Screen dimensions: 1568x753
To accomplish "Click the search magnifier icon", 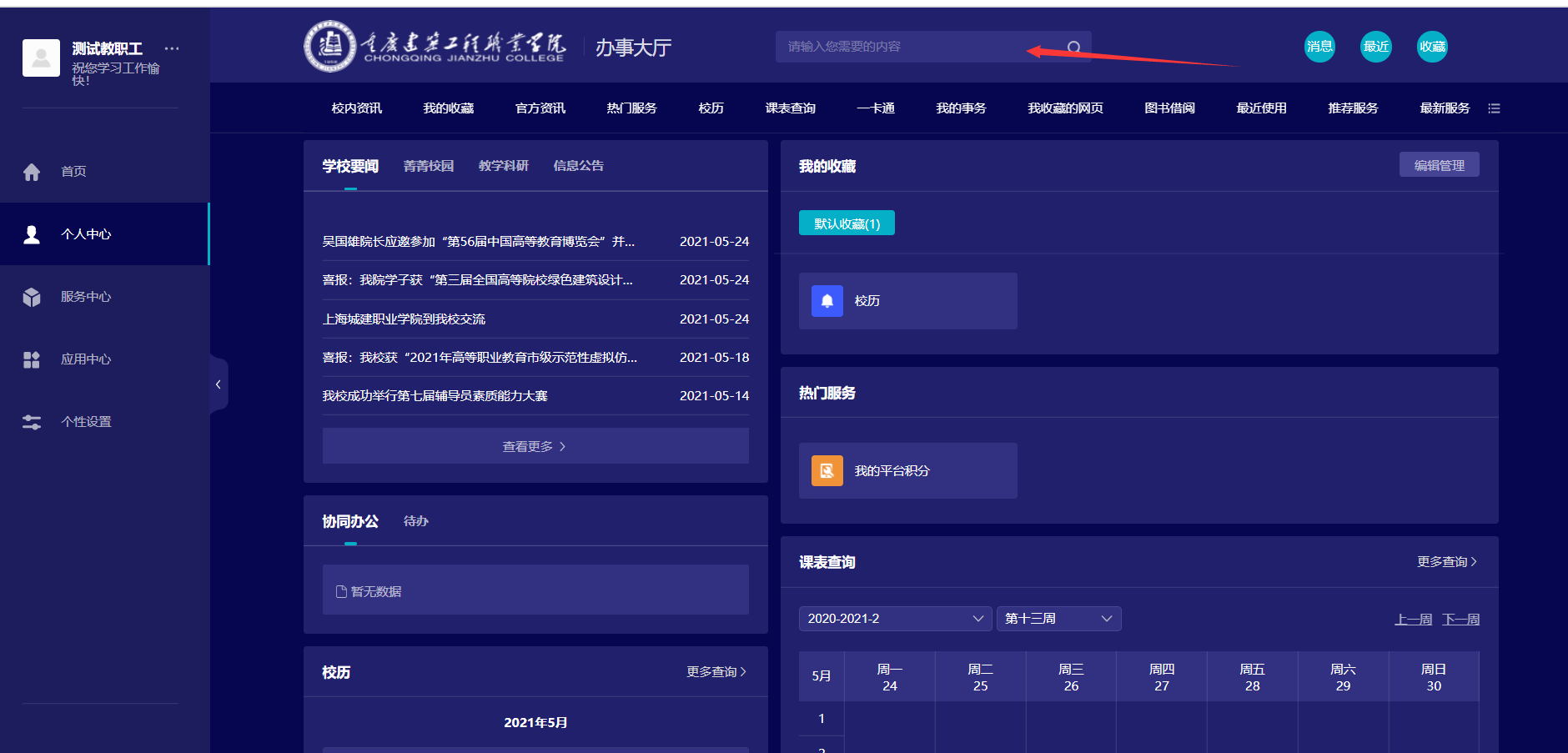I will tap(1074, 48).
